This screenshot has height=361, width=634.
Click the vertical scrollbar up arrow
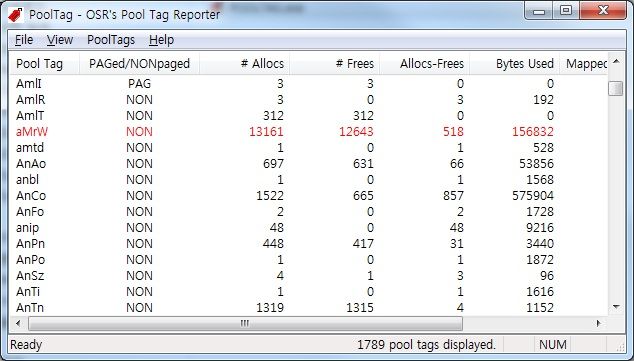616,61
